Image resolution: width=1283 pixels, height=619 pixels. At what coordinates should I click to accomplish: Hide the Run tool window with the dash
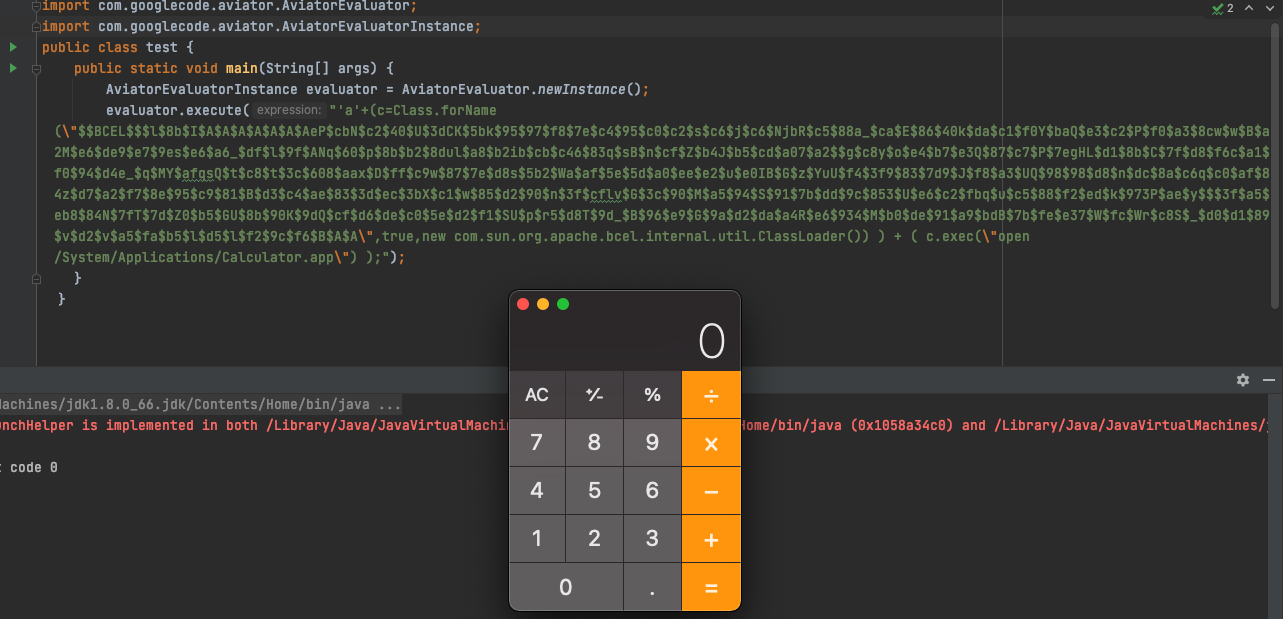tap(1269, 380)
